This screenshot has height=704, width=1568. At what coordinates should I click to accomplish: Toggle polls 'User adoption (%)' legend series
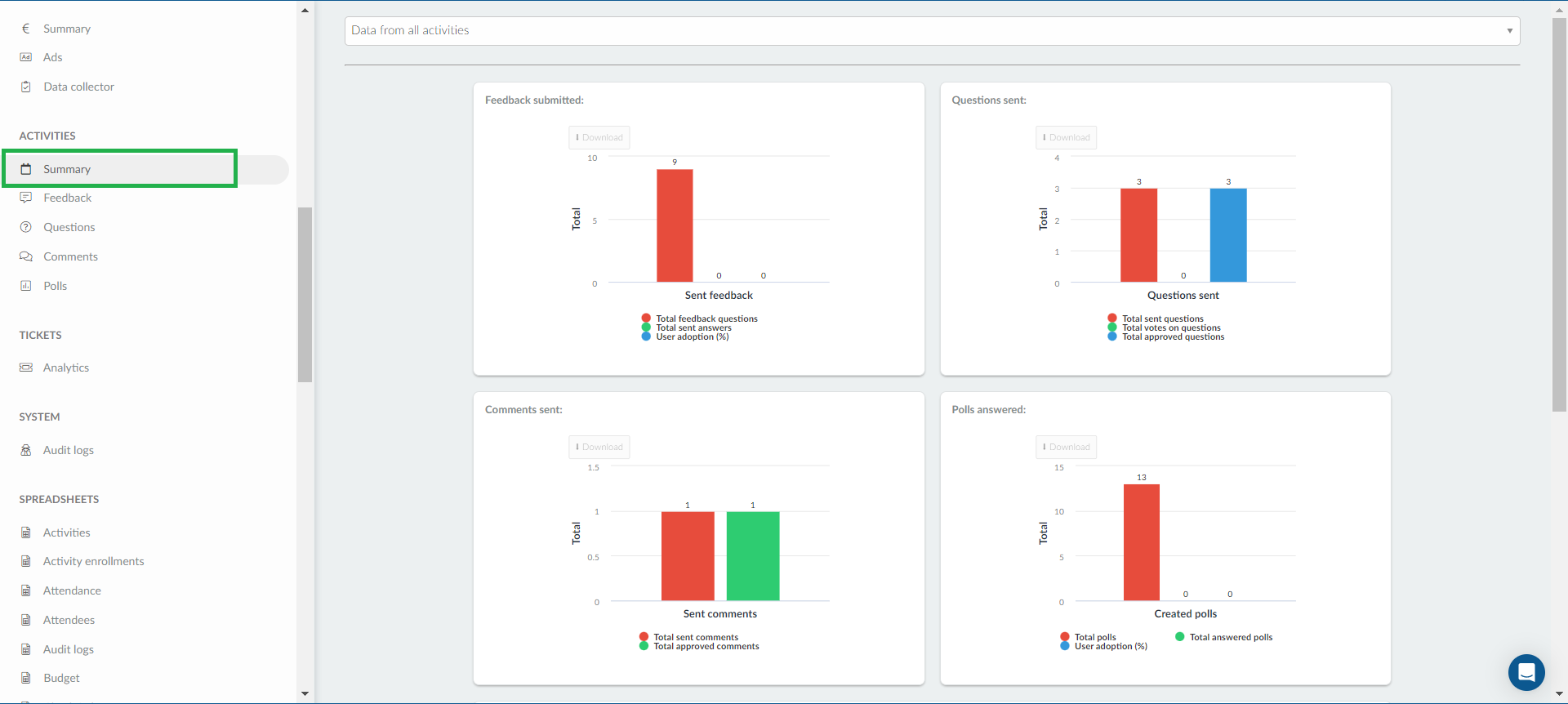[1104, 646]
